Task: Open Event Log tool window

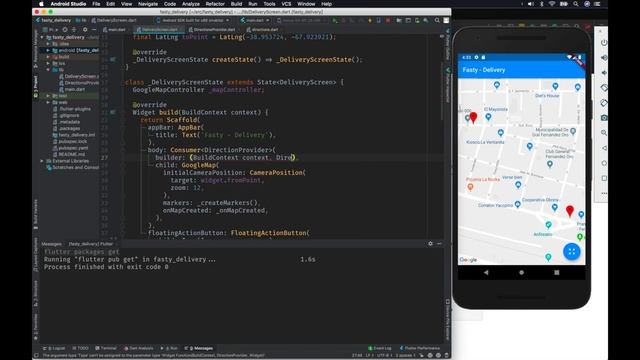Action: pyautogui.click(x=380, y=348)
